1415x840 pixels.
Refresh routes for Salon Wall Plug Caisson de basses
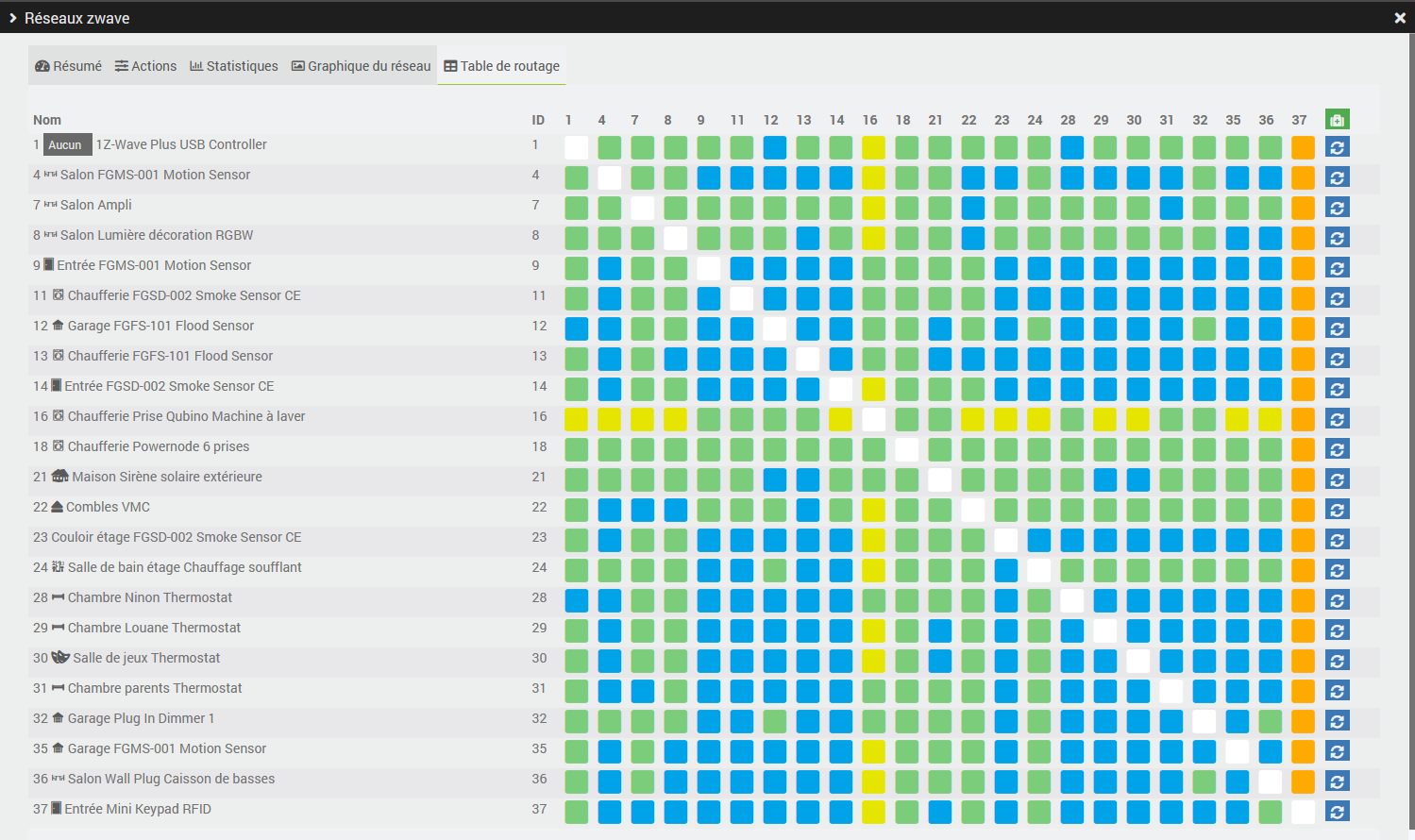click(x=1337, y=781)
